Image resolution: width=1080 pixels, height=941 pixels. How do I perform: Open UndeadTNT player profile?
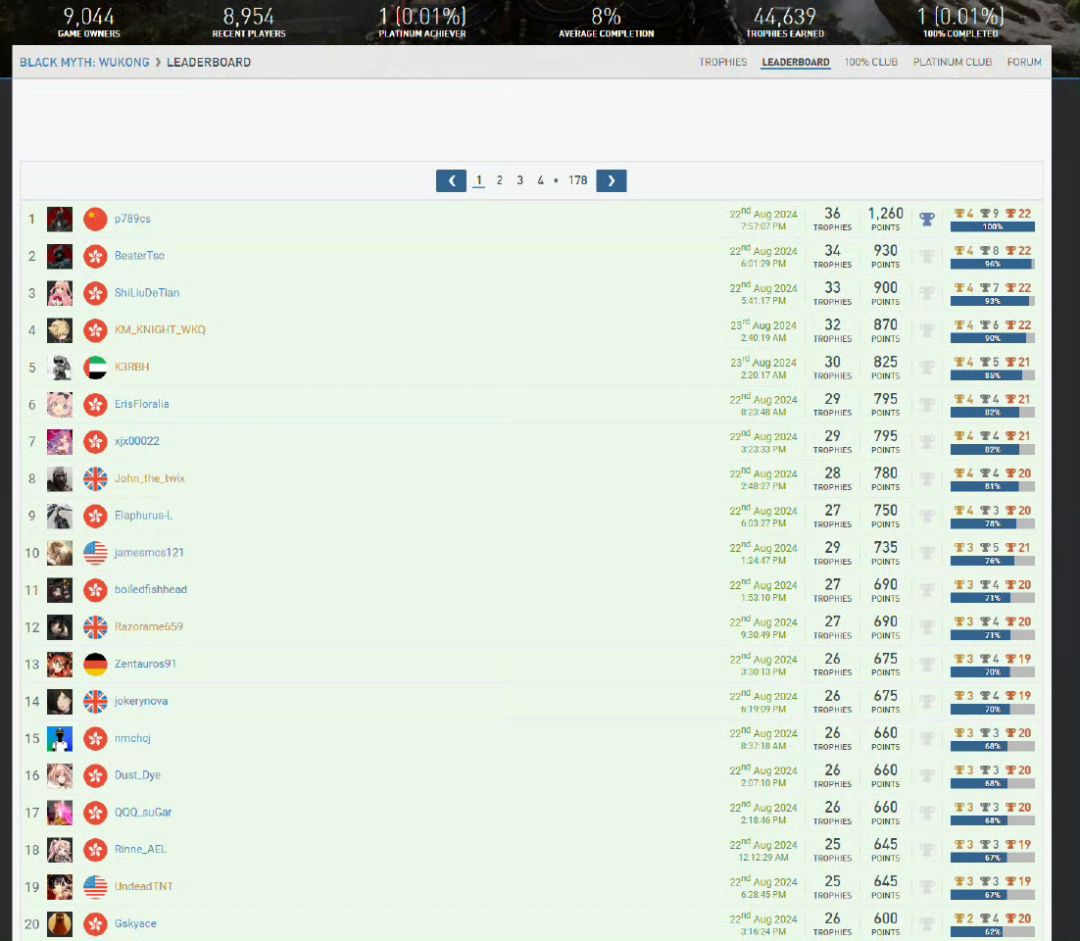point(143,886)
